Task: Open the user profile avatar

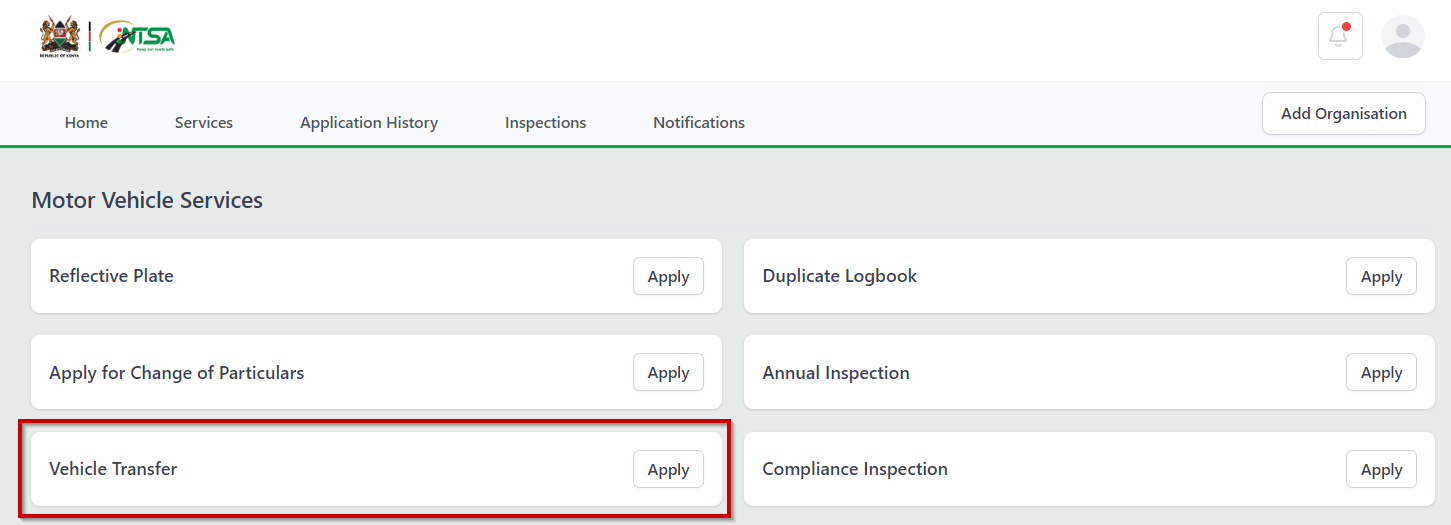Action: click(1402, 37)
